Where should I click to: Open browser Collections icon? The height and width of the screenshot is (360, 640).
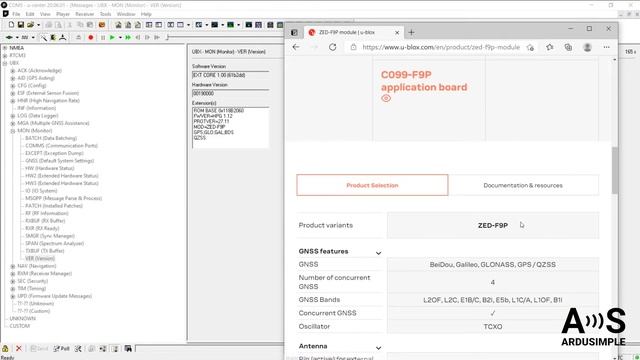568,47
